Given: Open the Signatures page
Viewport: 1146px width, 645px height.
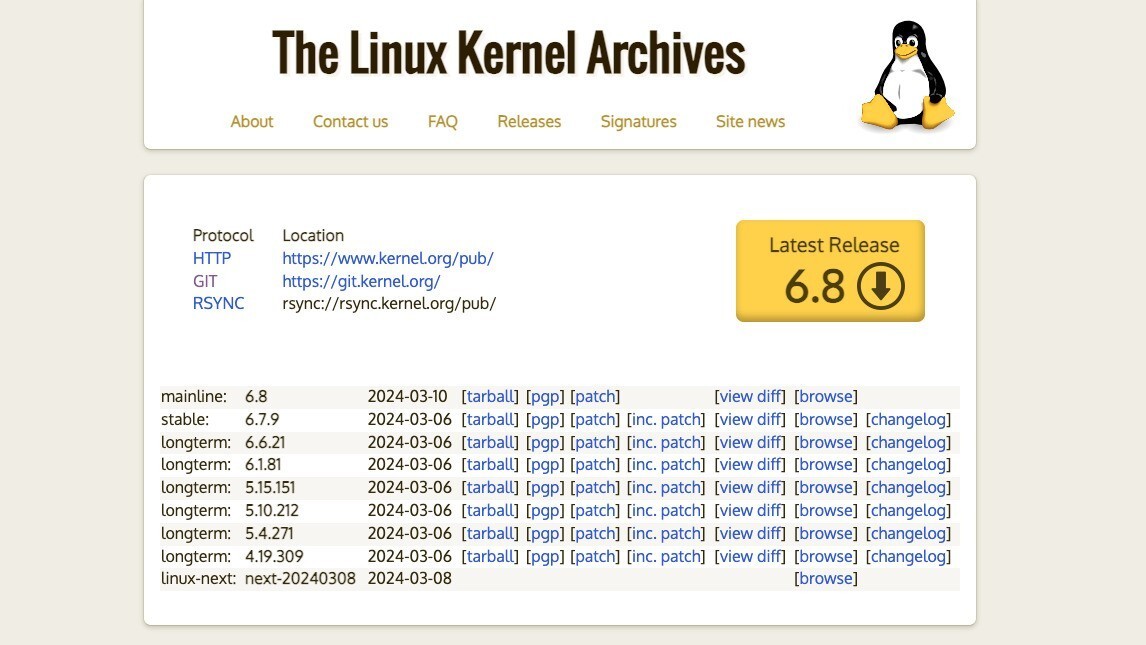Looking at the screenshot, I should click(x=638, y=121).
